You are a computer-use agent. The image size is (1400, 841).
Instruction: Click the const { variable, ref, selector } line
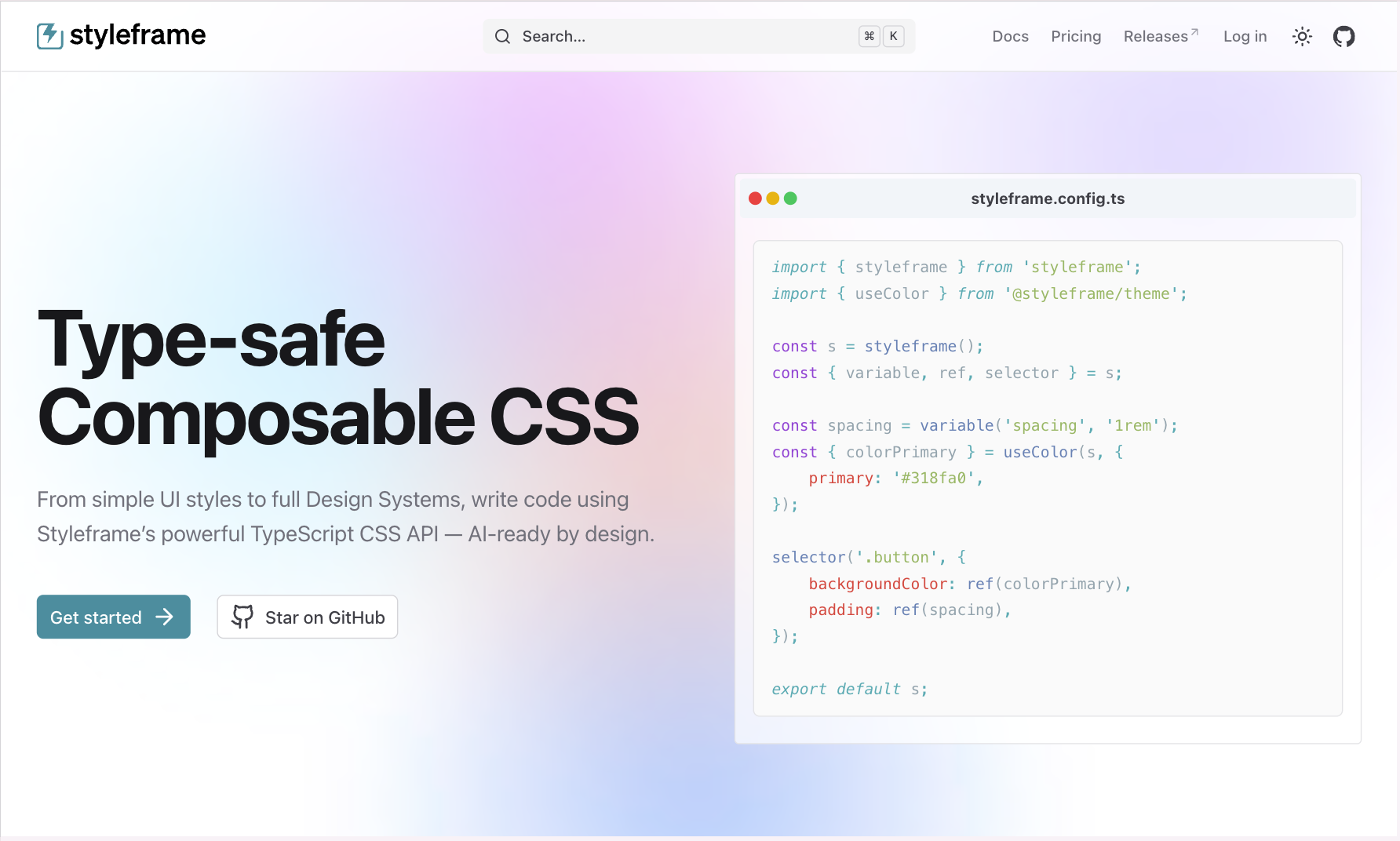coord(946,373)
